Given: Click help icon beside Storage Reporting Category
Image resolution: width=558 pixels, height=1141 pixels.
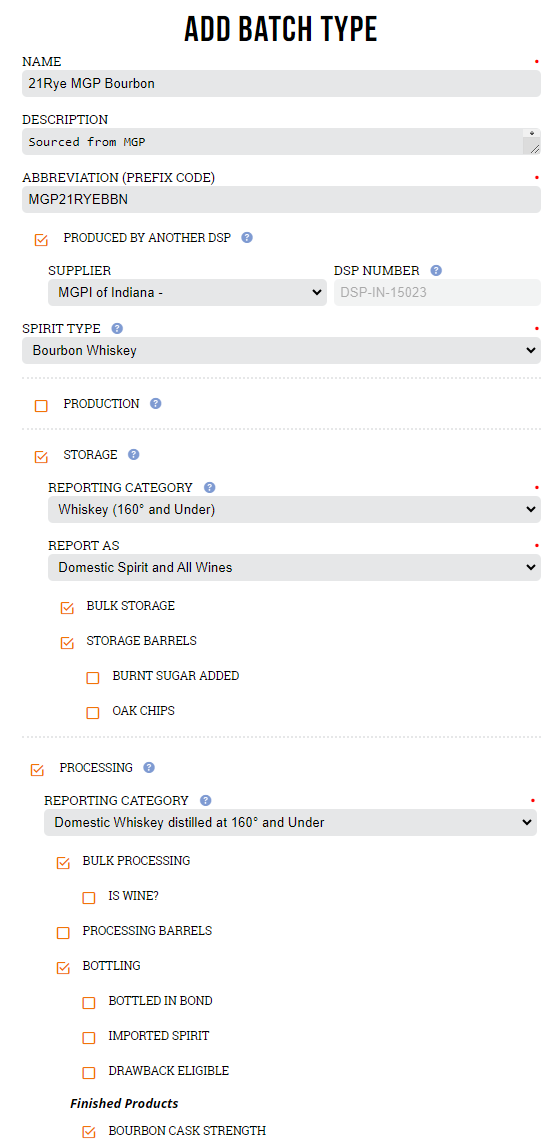Looking at the screenshot, I should [x=210, y=488].
